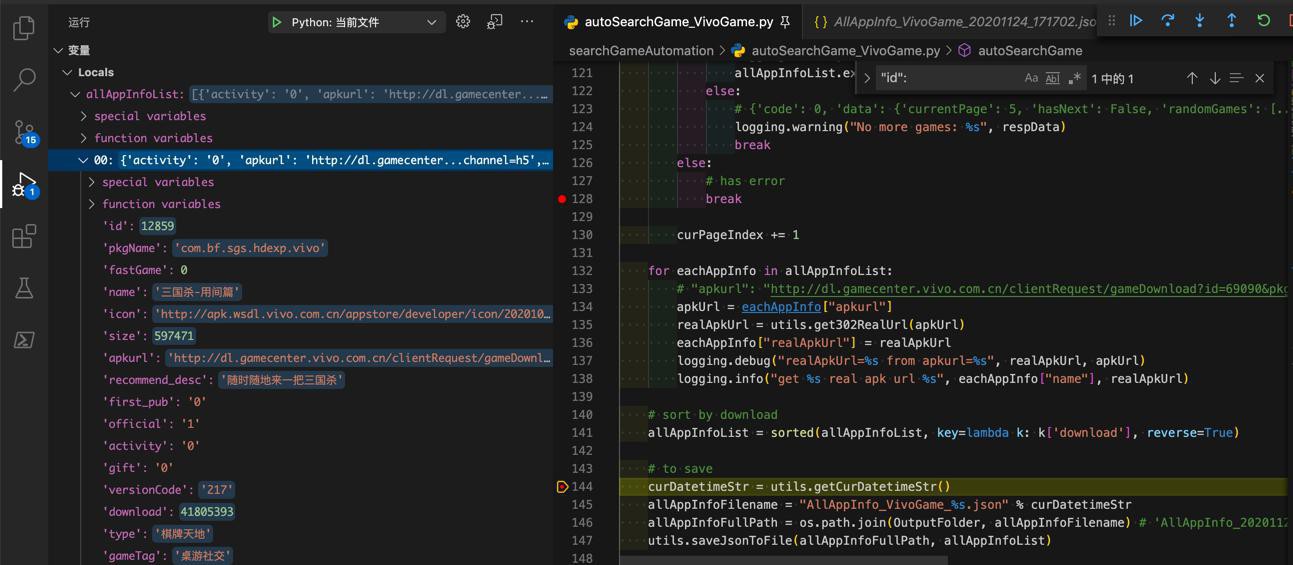This screenshot has width=1293, height=565.
Task: Open the debug configuration dropdown
Action: coord(431,22)
